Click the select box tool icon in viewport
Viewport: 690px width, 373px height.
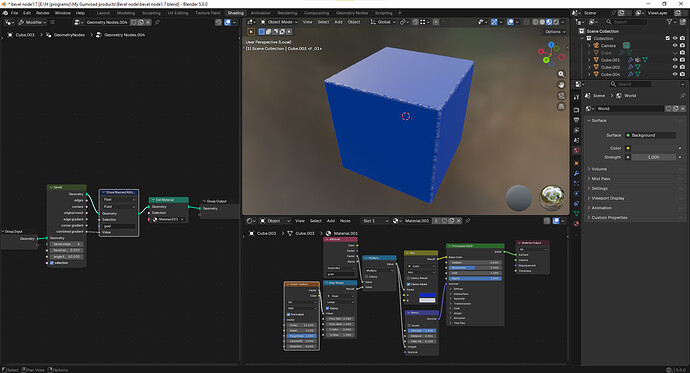tap(251, 32)
